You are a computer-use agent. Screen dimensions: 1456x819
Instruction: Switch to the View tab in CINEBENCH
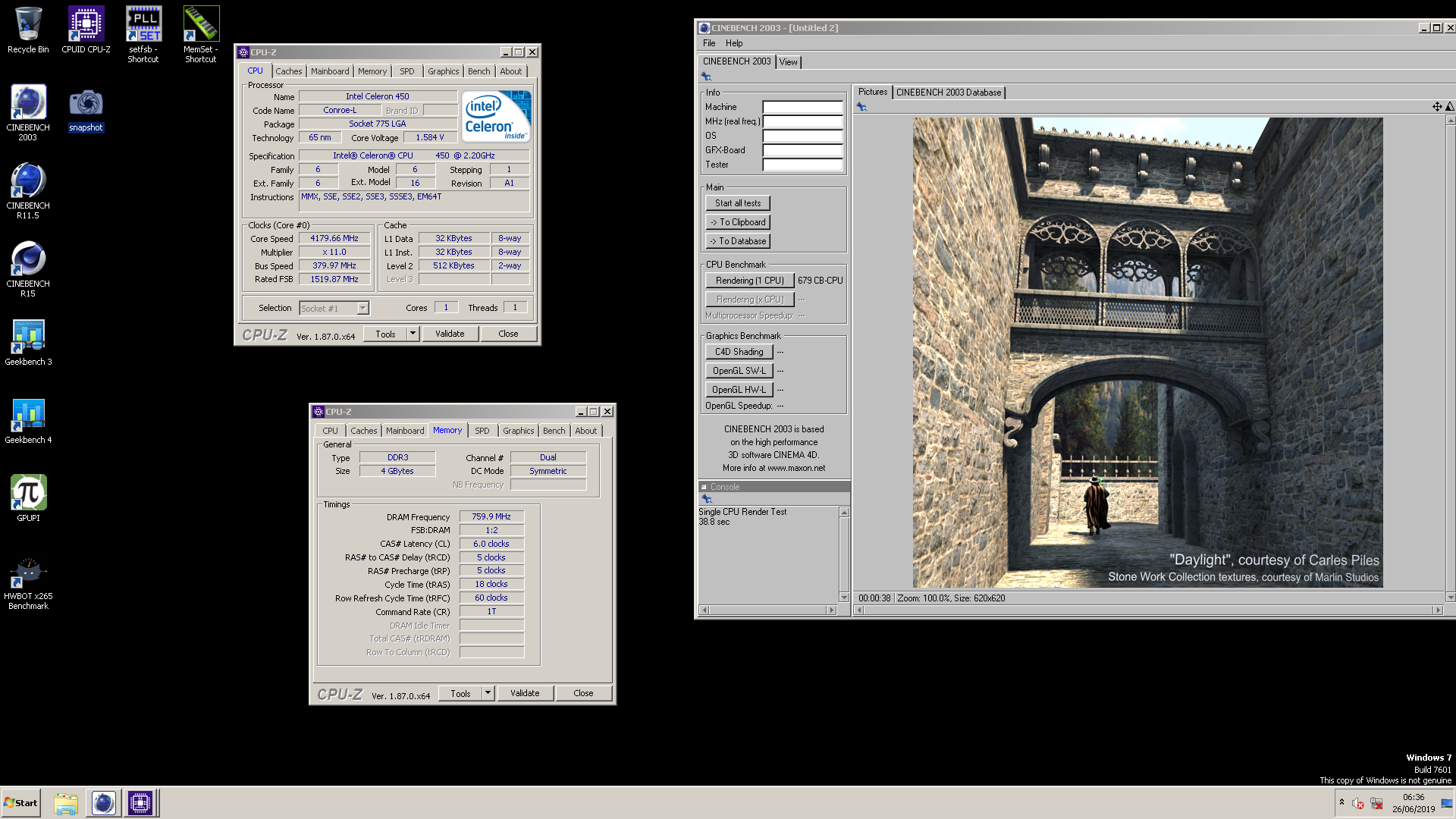(x=789, y=62)
